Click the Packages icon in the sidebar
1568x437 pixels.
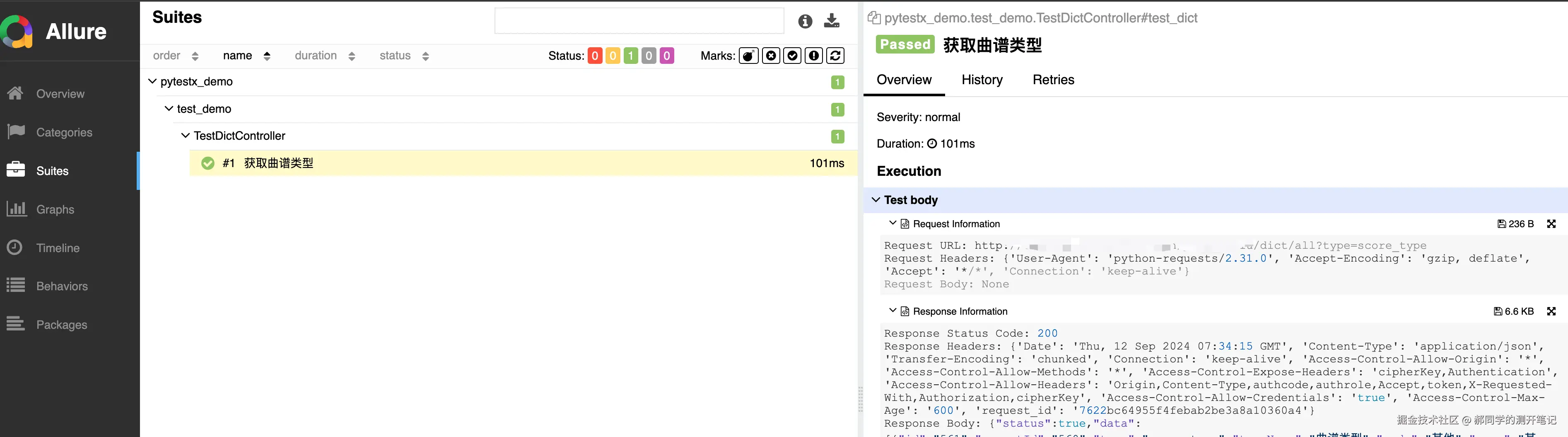pyautogui.click(x=16, y=323)
